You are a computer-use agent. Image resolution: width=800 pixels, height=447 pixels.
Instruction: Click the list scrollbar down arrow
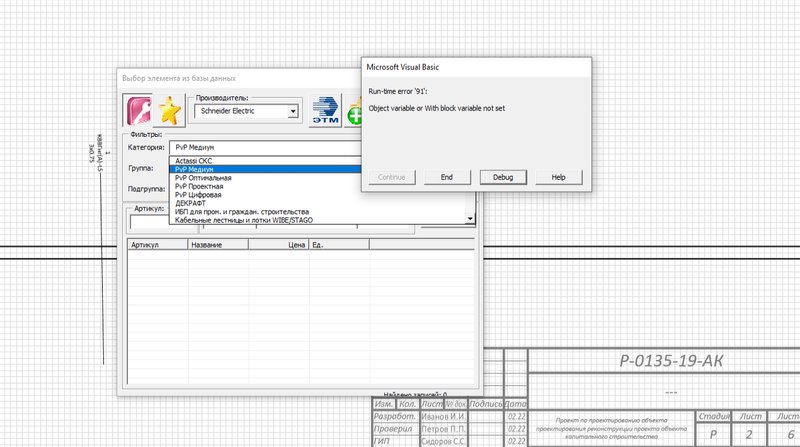coord(470,219)
